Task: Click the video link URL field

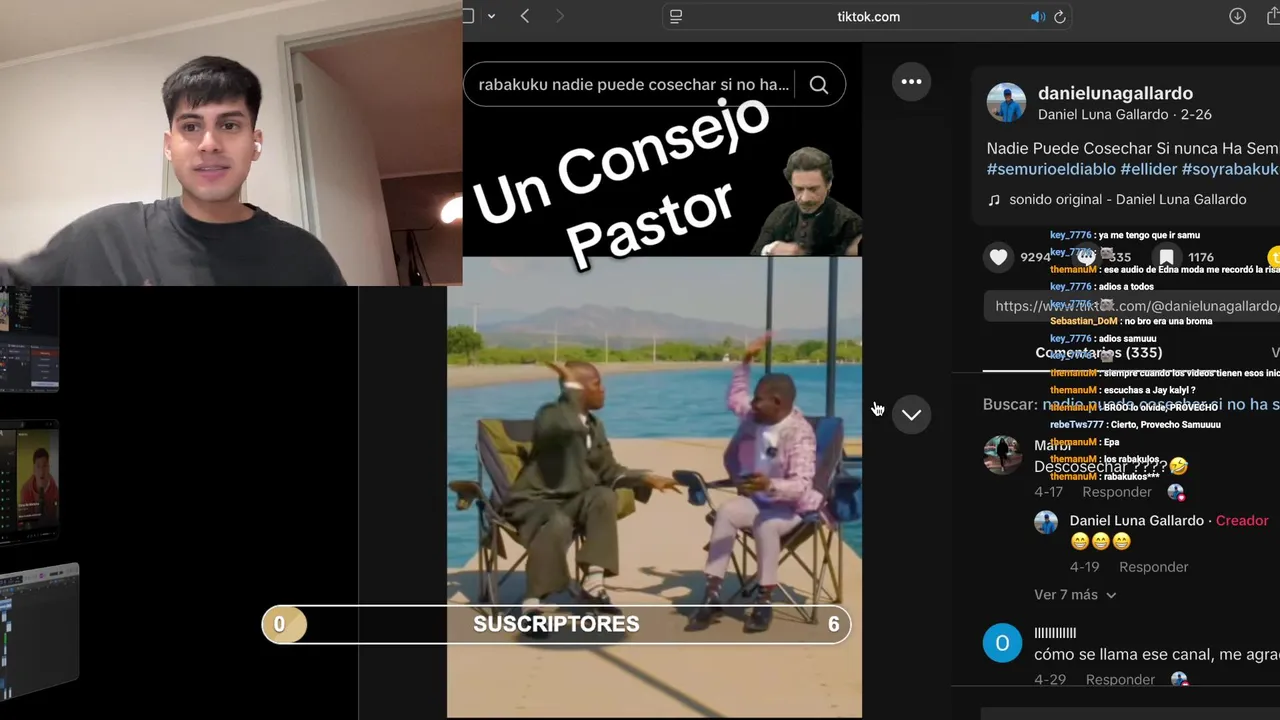Action: (1132, 306)
